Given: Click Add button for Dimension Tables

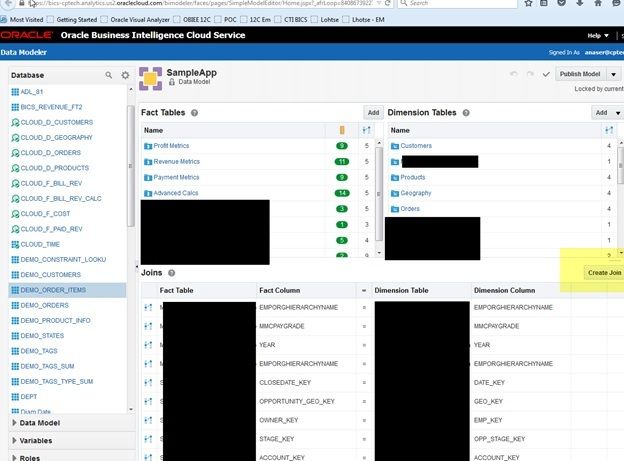Looking at the screenshot, I should tap(601, 113).
